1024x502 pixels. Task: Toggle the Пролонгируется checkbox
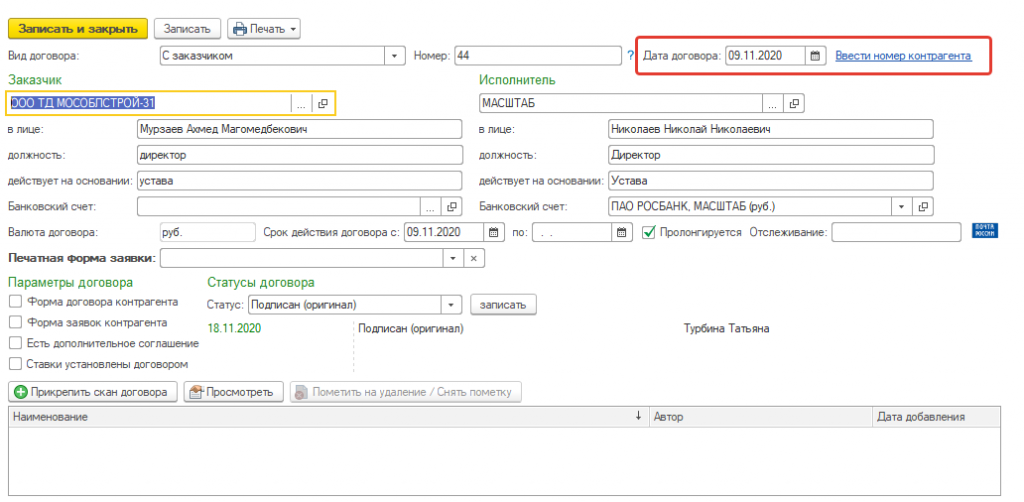point(648,232)
